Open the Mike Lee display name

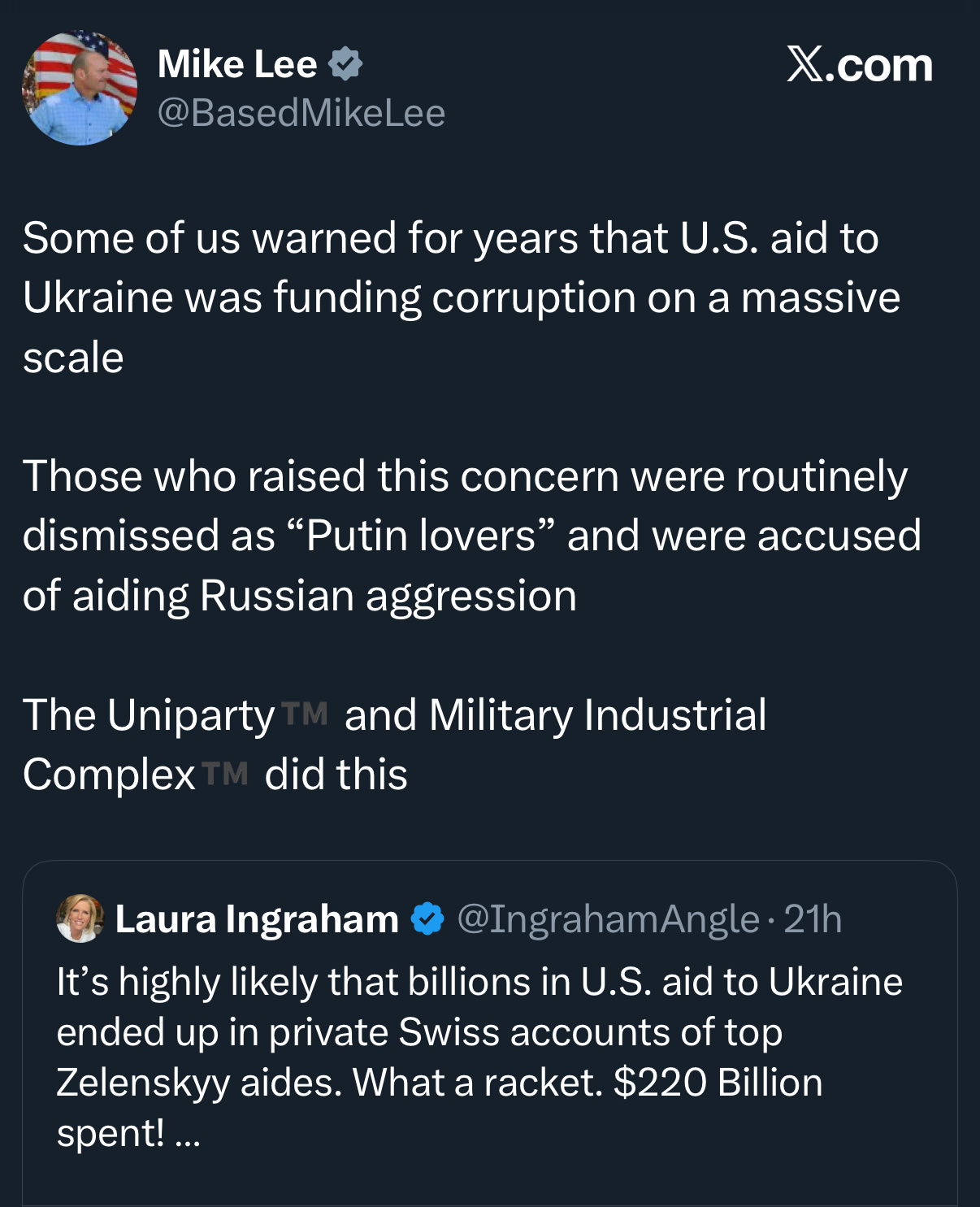(237, 63)
